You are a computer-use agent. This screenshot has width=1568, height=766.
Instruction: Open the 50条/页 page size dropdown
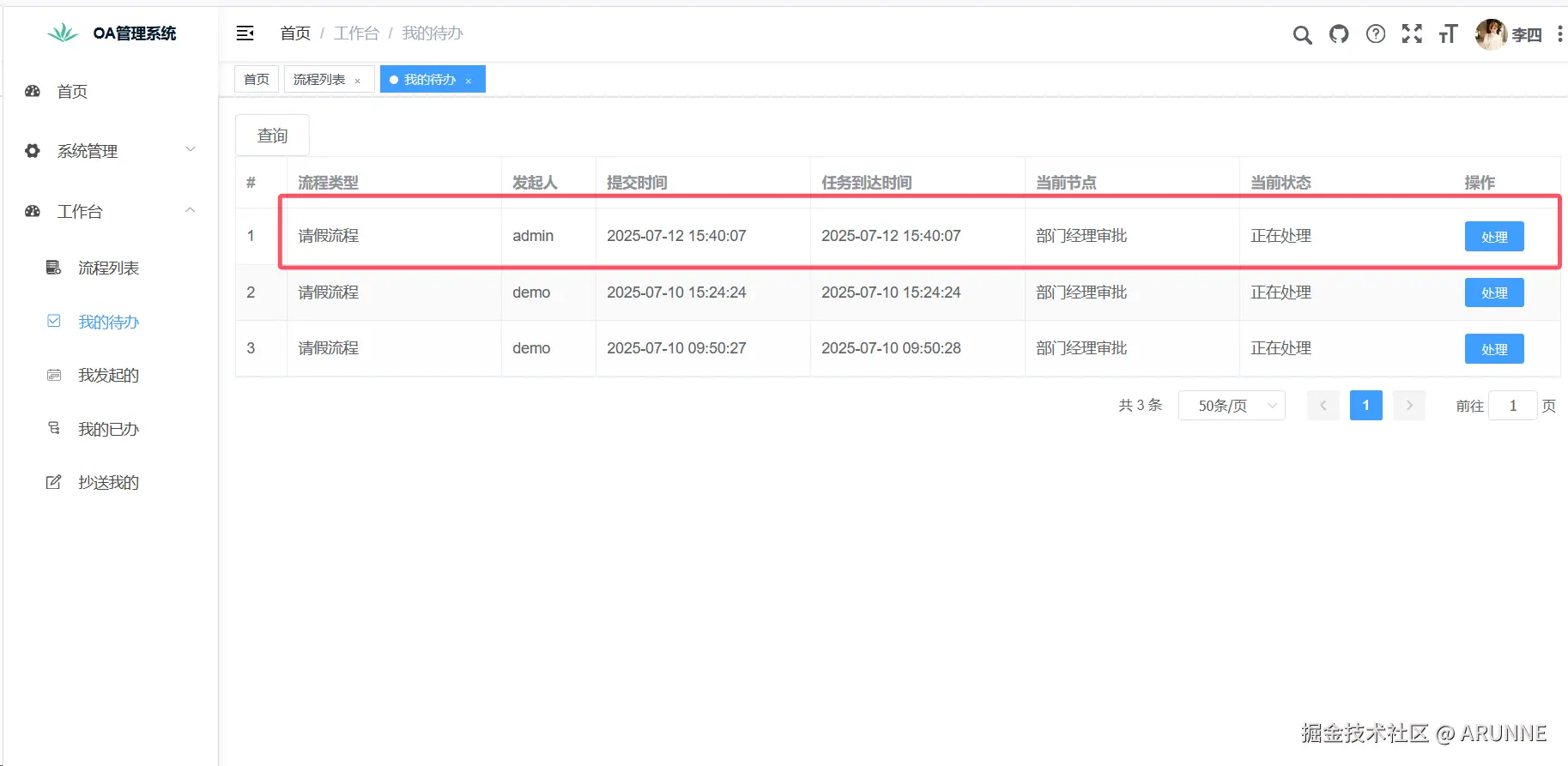pos(1232,406)
